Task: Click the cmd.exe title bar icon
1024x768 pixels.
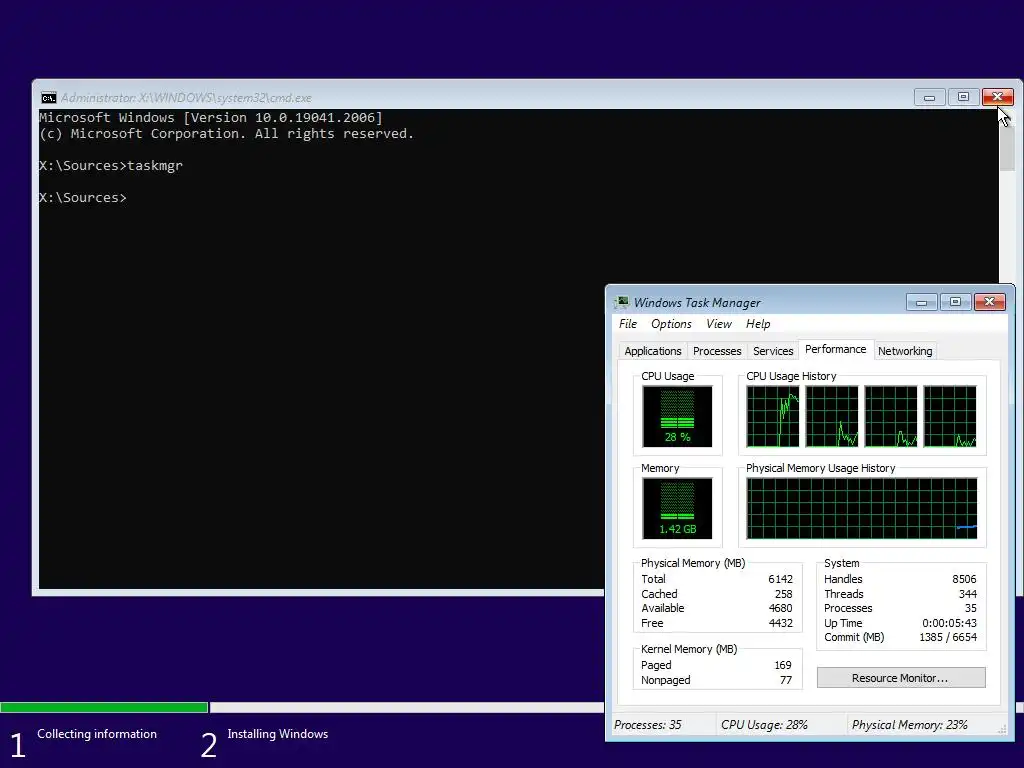Action: [x=48, y=98]
